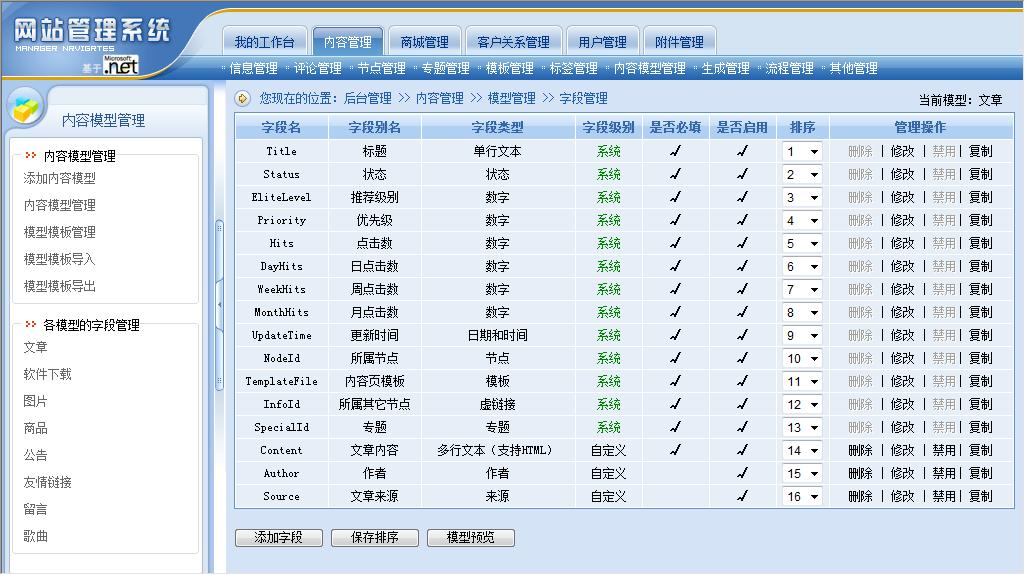Image resolution: width=1025 pixels, height=575 pixels.
Task: Open the sort order dropdown for Title
Action: 801,152
